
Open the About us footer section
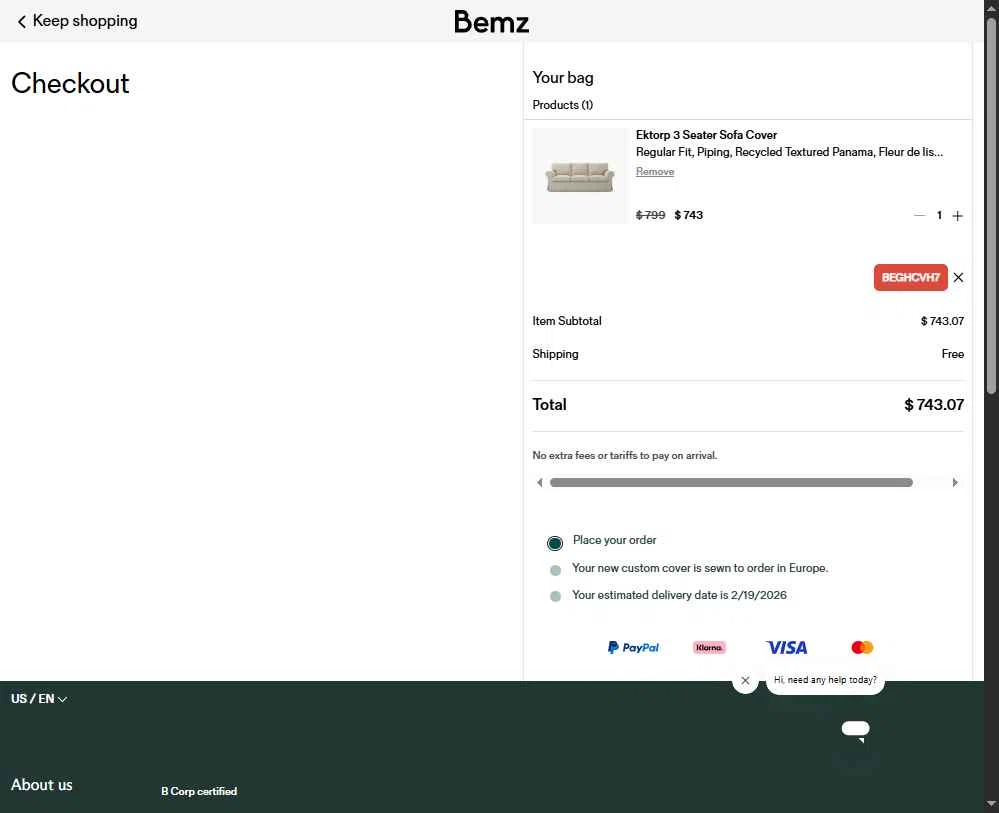[x=41, y=785]
